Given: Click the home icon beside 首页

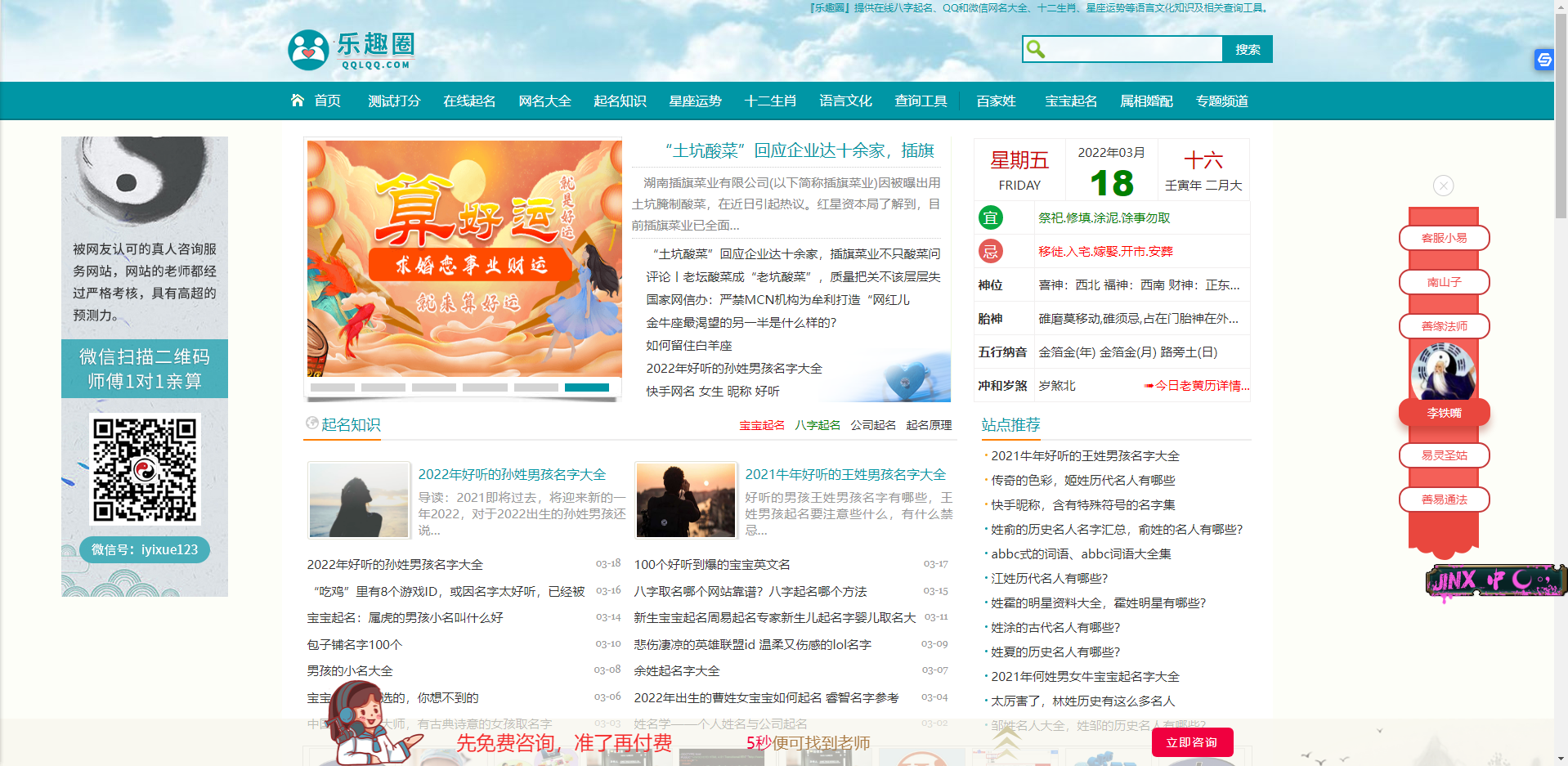Looking at the screenshot, I should [298, 100].
